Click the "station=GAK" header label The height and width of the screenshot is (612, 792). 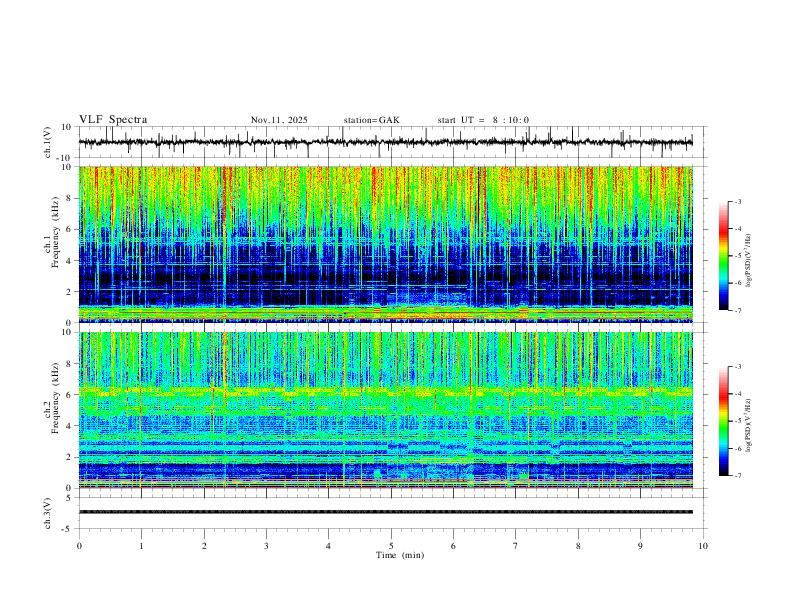[x=371, y=120]
